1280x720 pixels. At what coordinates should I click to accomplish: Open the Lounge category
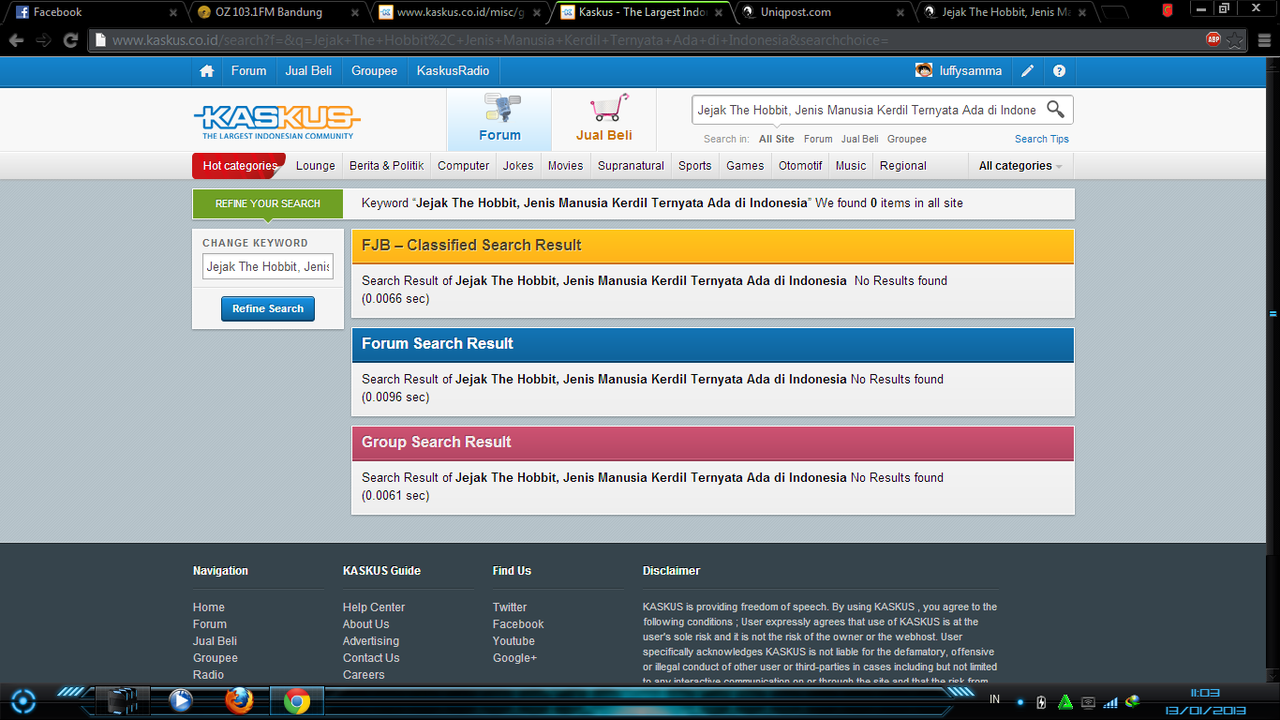(316, 166)
